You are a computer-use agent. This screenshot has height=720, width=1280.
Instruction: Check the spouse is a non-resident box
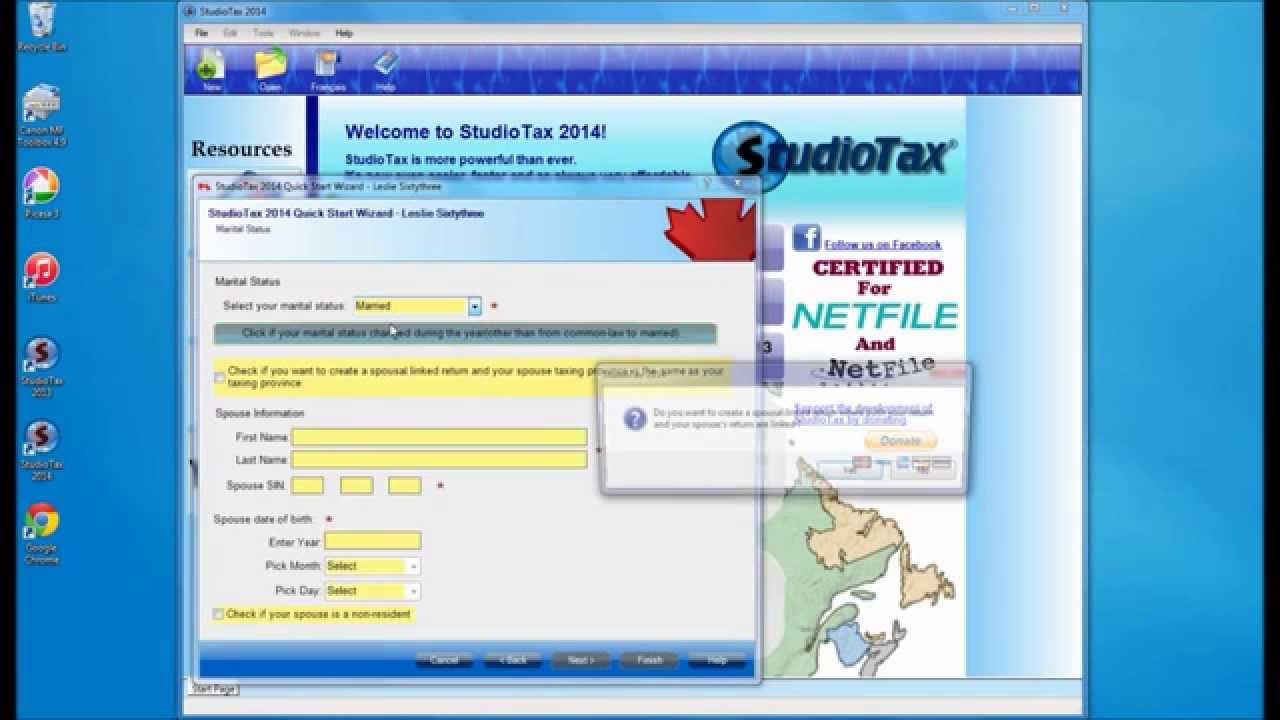point(218,614)
